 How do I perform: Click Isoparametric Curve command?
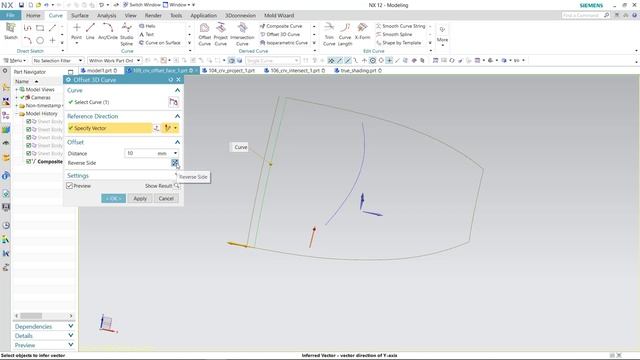point(284,42)
